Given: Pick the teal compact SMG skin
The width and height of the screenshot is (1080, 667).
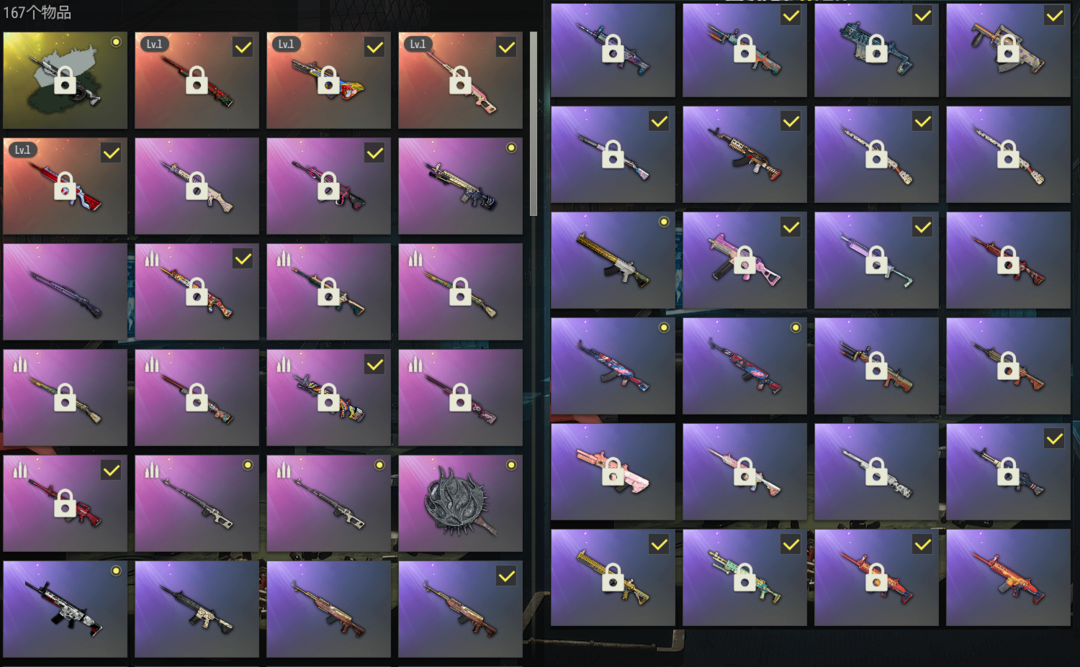Looking at the screenshot, I should point(876,49).
